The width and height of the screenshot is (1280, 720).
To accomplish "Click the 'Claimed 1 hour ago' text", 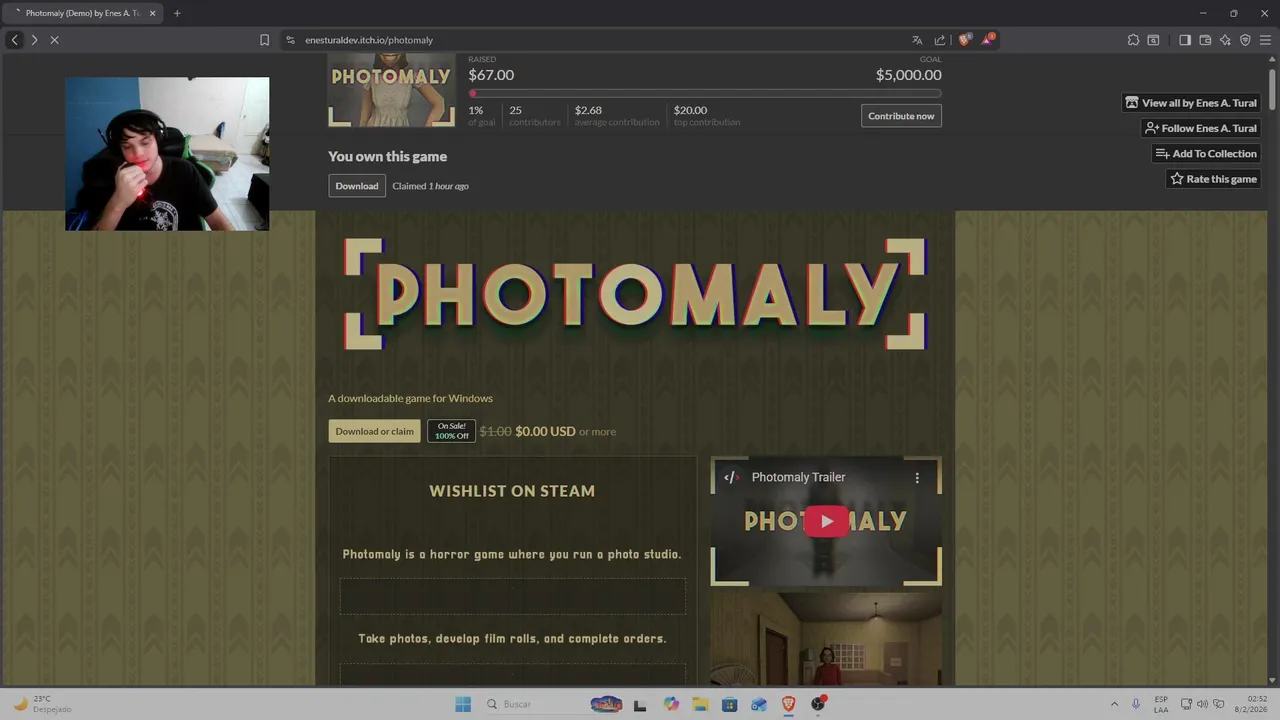I will [430, 186].
